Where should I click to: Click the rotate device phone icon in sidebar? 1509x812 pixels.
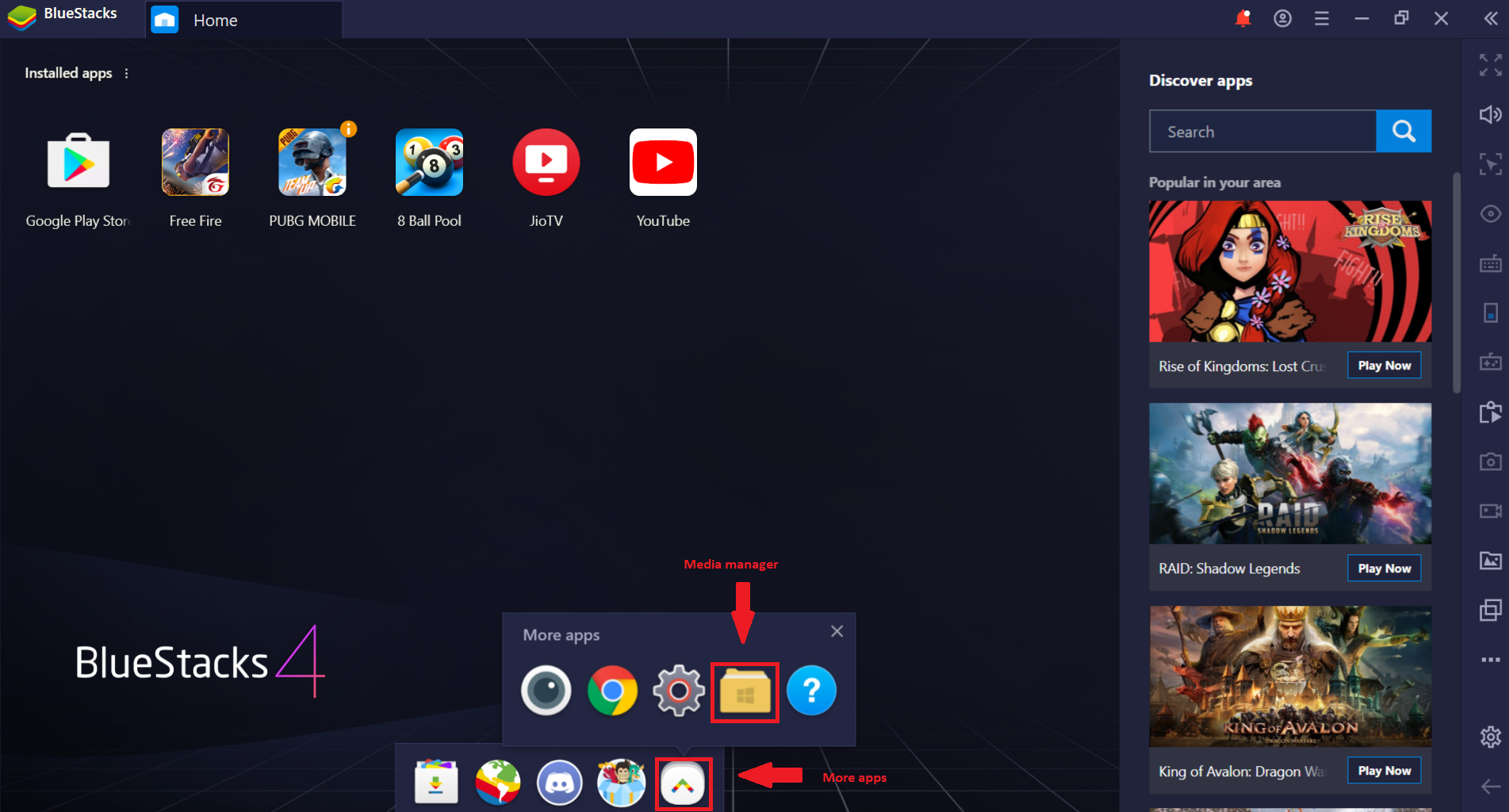pos(1491,312)
